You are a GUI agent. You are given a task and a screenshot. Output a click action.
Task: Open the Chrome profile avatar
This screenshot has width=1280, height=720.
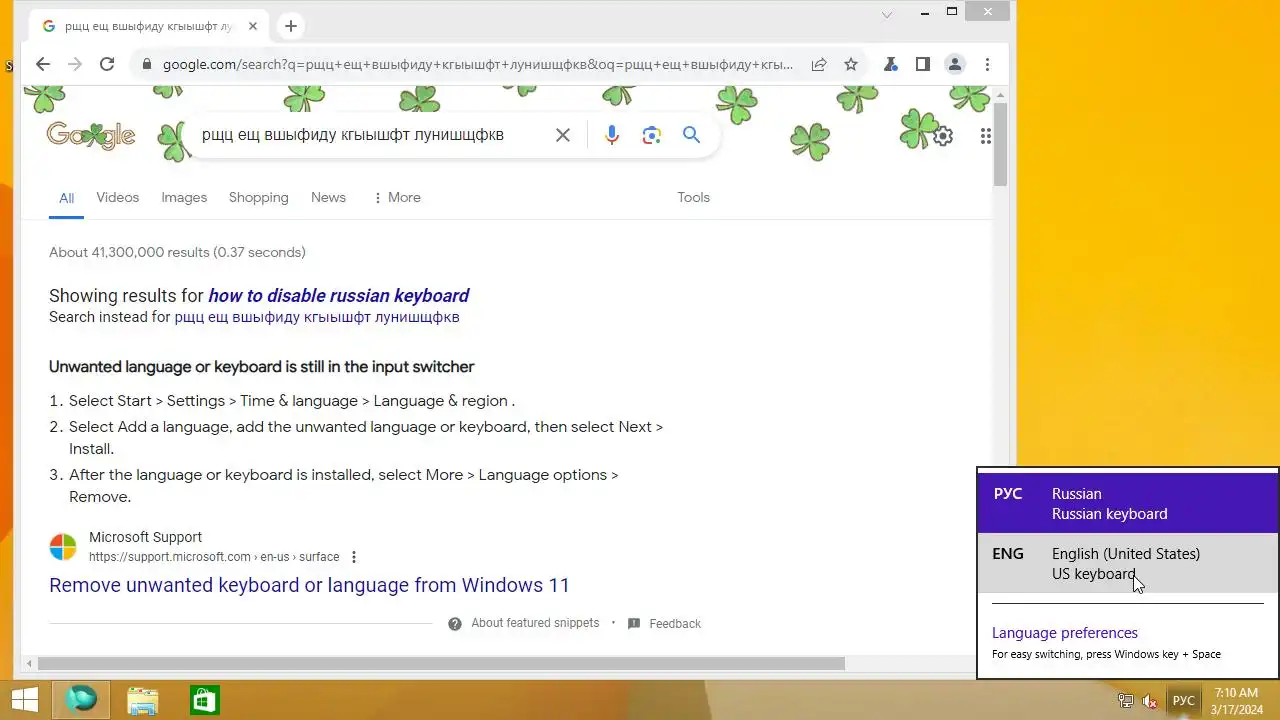pos(955,64)
